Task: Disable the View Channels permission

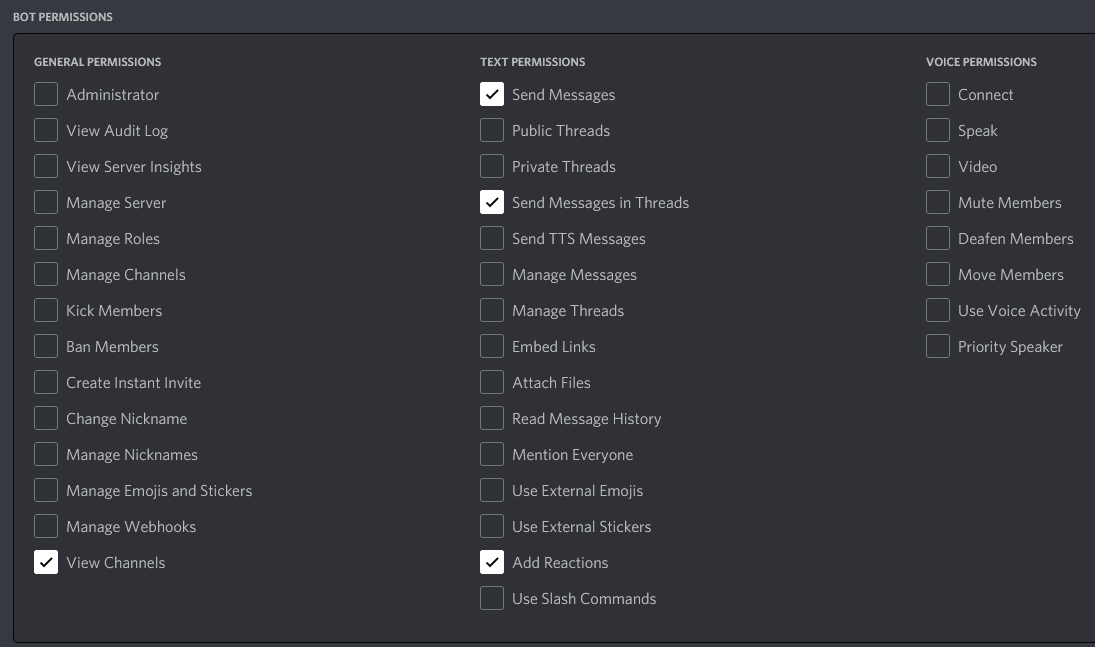Action: [45, 562]
